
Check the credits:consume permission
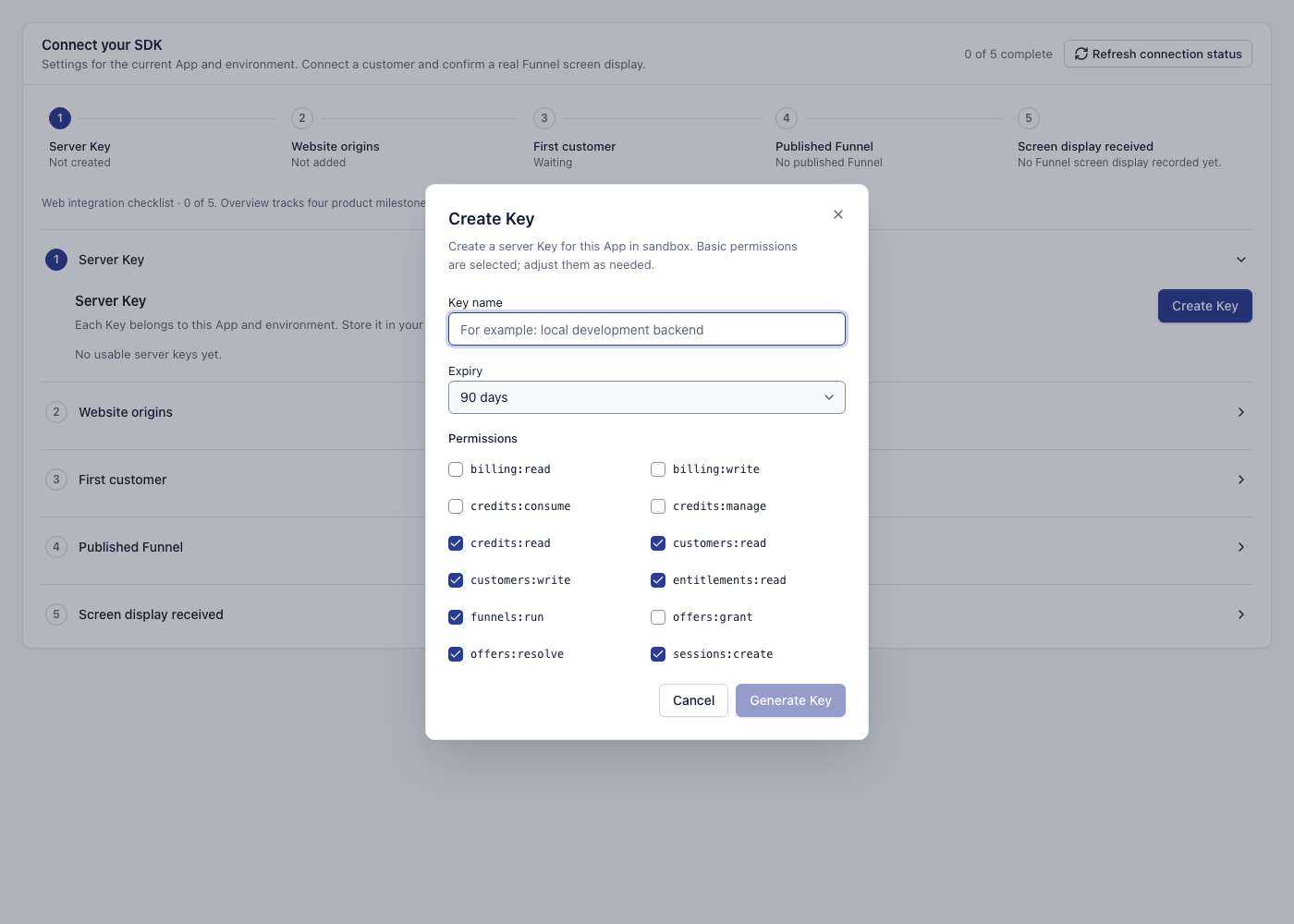456,506
